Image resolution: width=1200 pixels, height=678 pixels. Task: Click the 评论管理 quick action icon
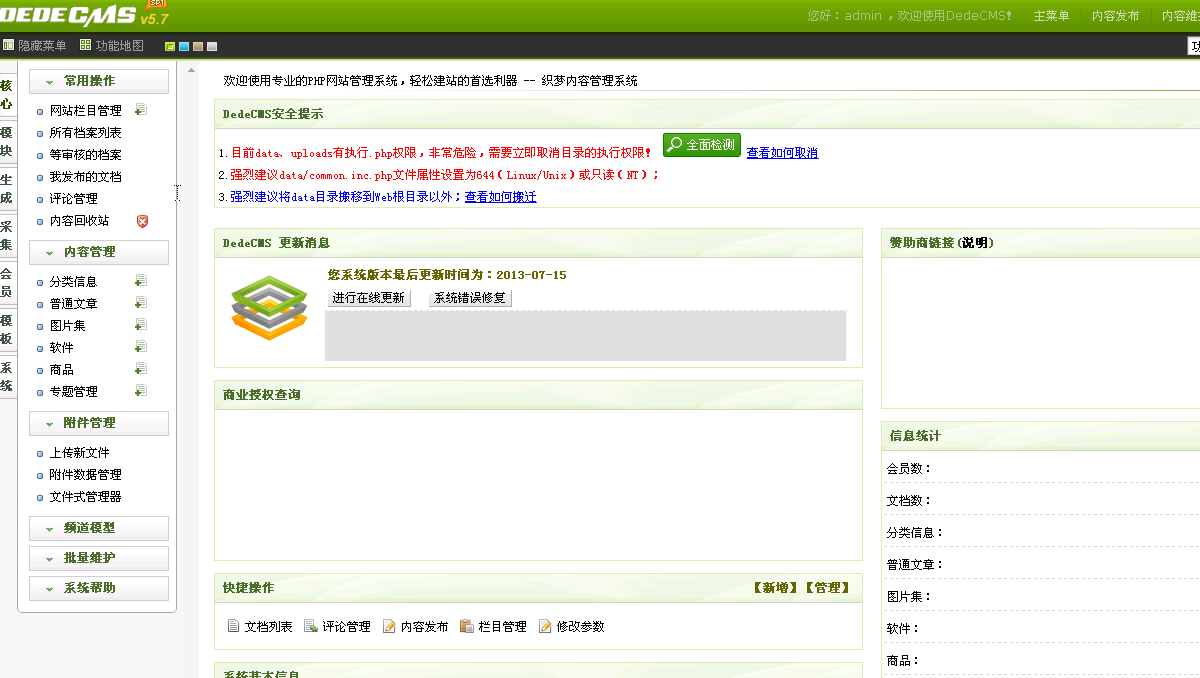(311, 626)
